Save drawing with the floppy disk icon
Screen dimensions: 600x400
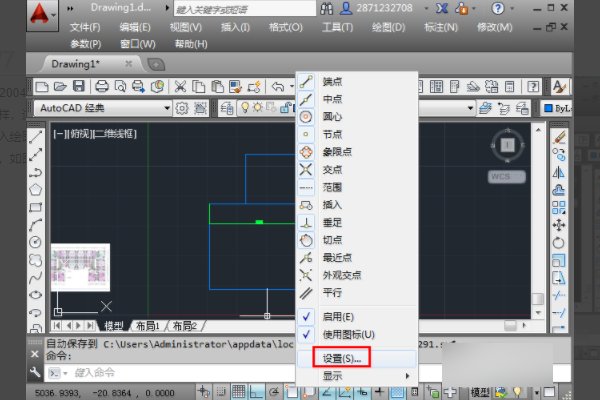[x=79, y=86]
